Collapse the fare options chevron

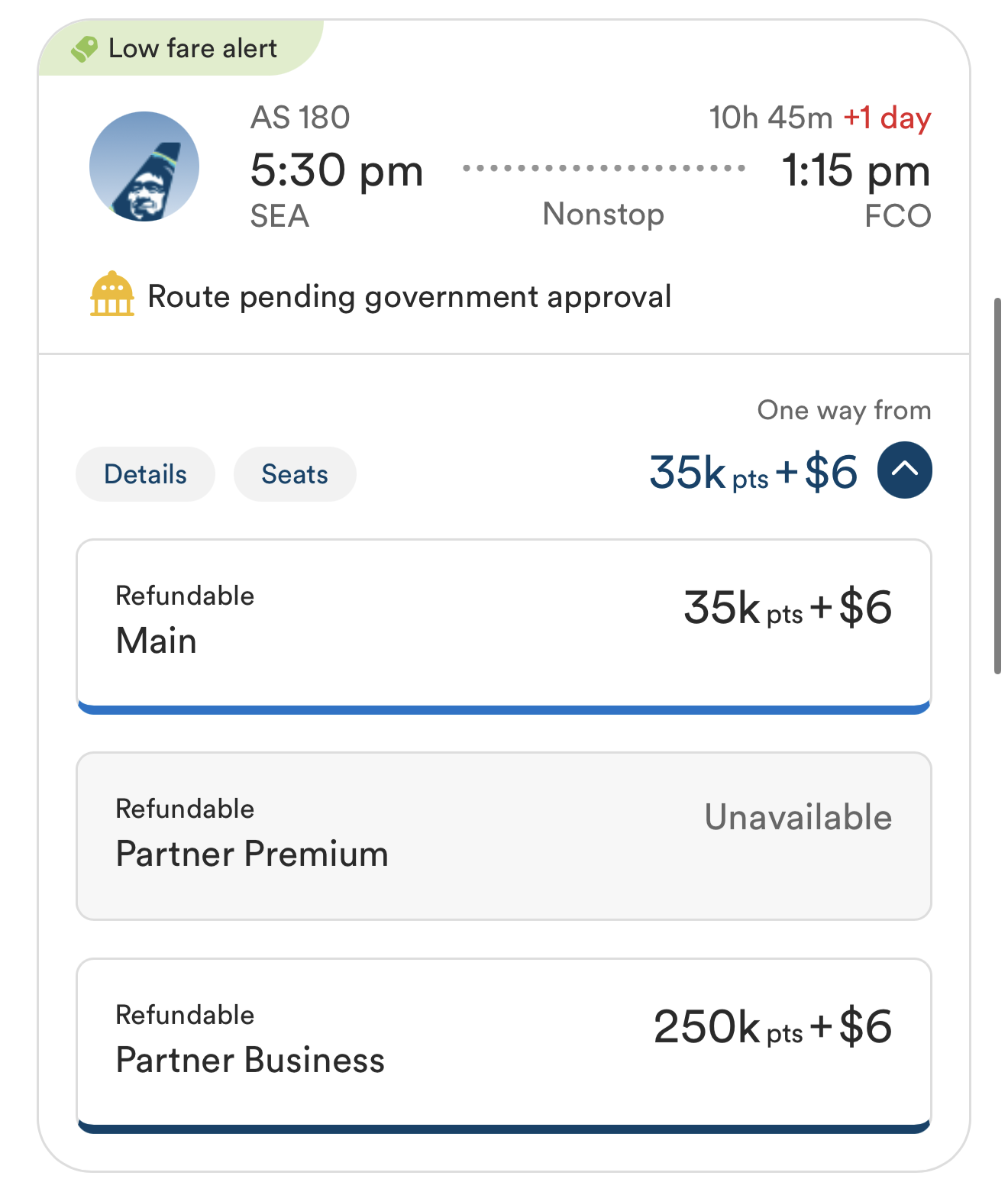(x=904, y=470)
